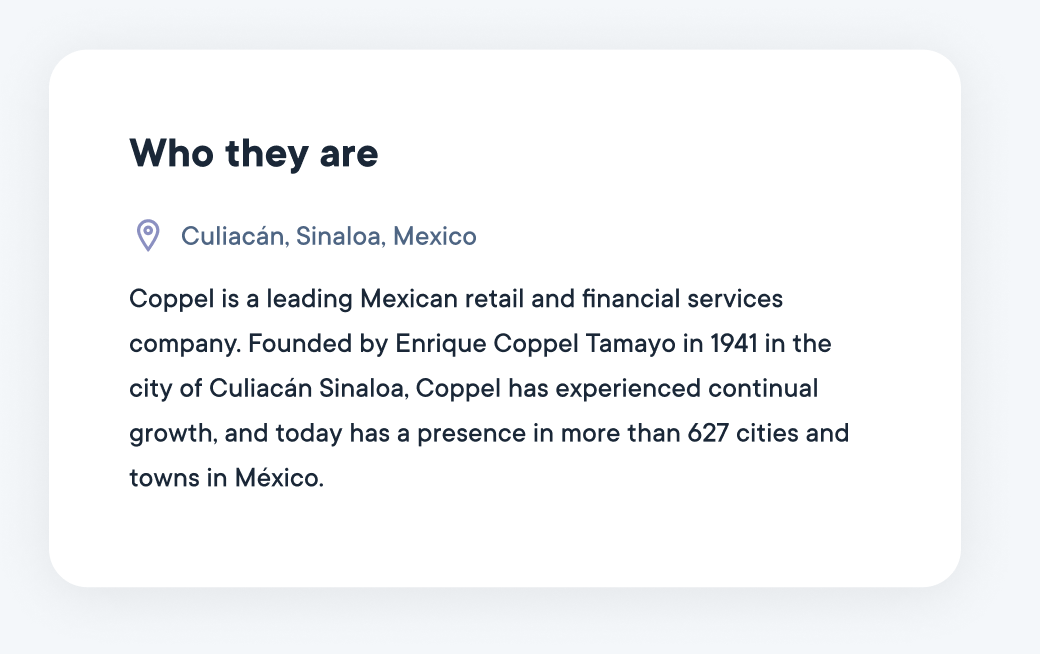This screenshot has width=1040, height=654.
Task: Click the word 'Mexican' in first line
Action: 409,299
